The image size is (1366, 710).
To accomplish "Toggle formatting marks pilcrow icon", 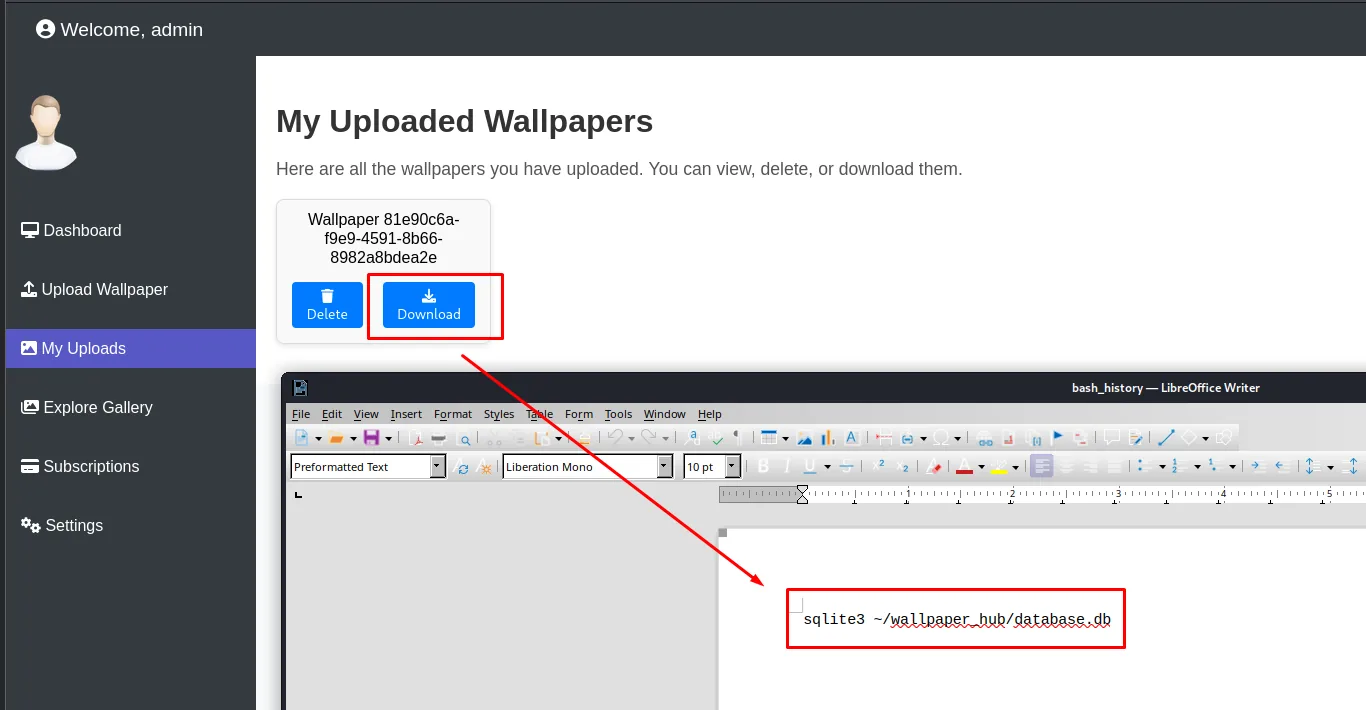I will (737, 437).
